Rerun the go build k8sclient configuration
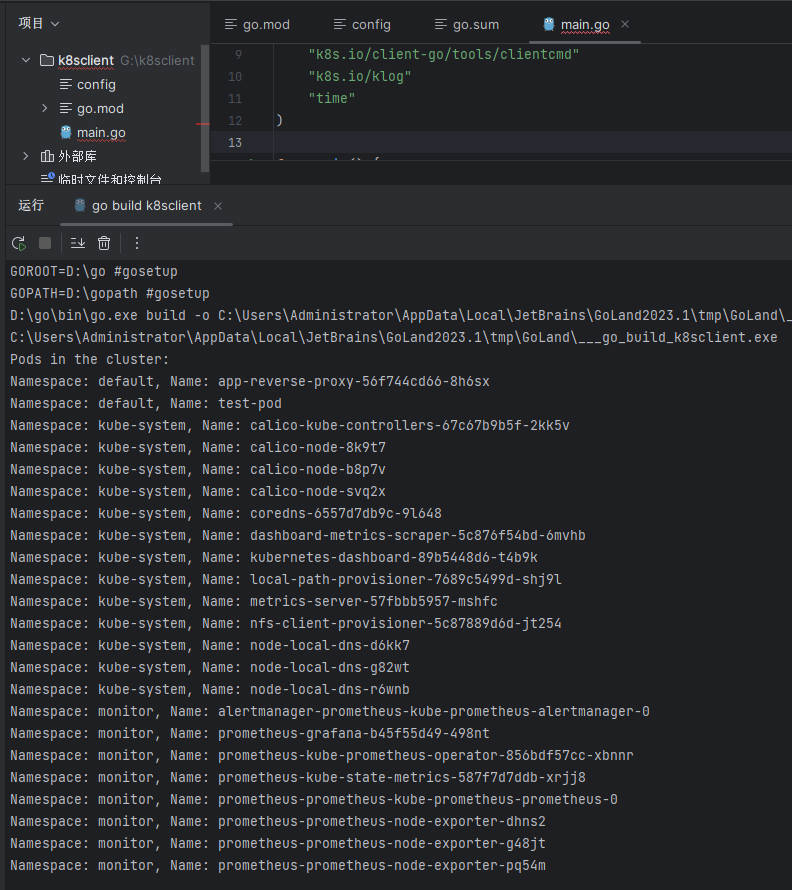 tap(18, 243)
